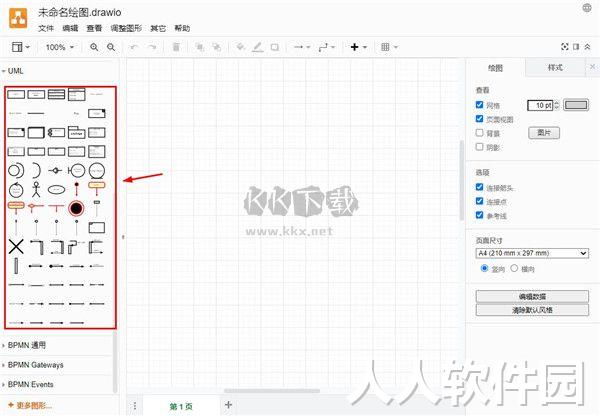Enable the 阴影 shadow checkbox

click(x=479, y=147)
